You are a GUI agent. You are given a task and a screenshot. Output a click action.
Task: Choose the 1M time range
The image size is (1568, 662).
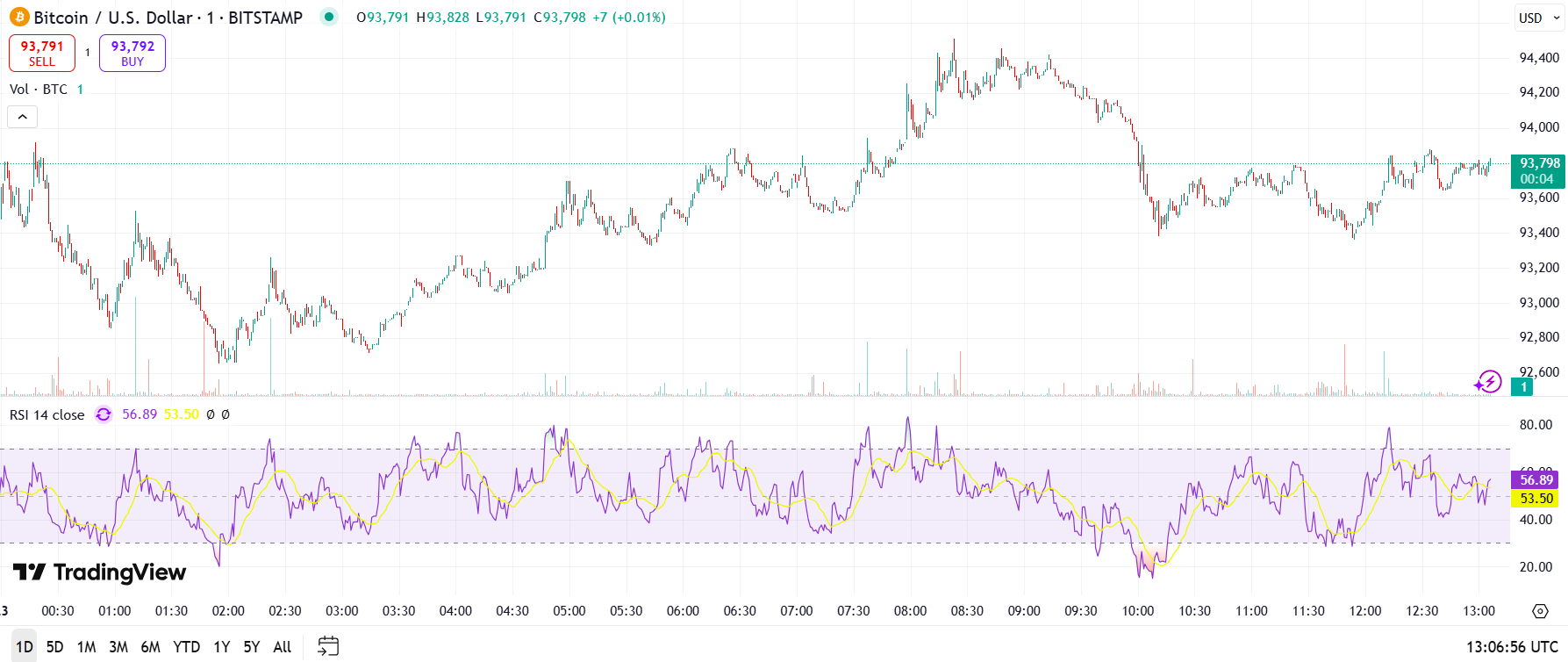(86, 647)
